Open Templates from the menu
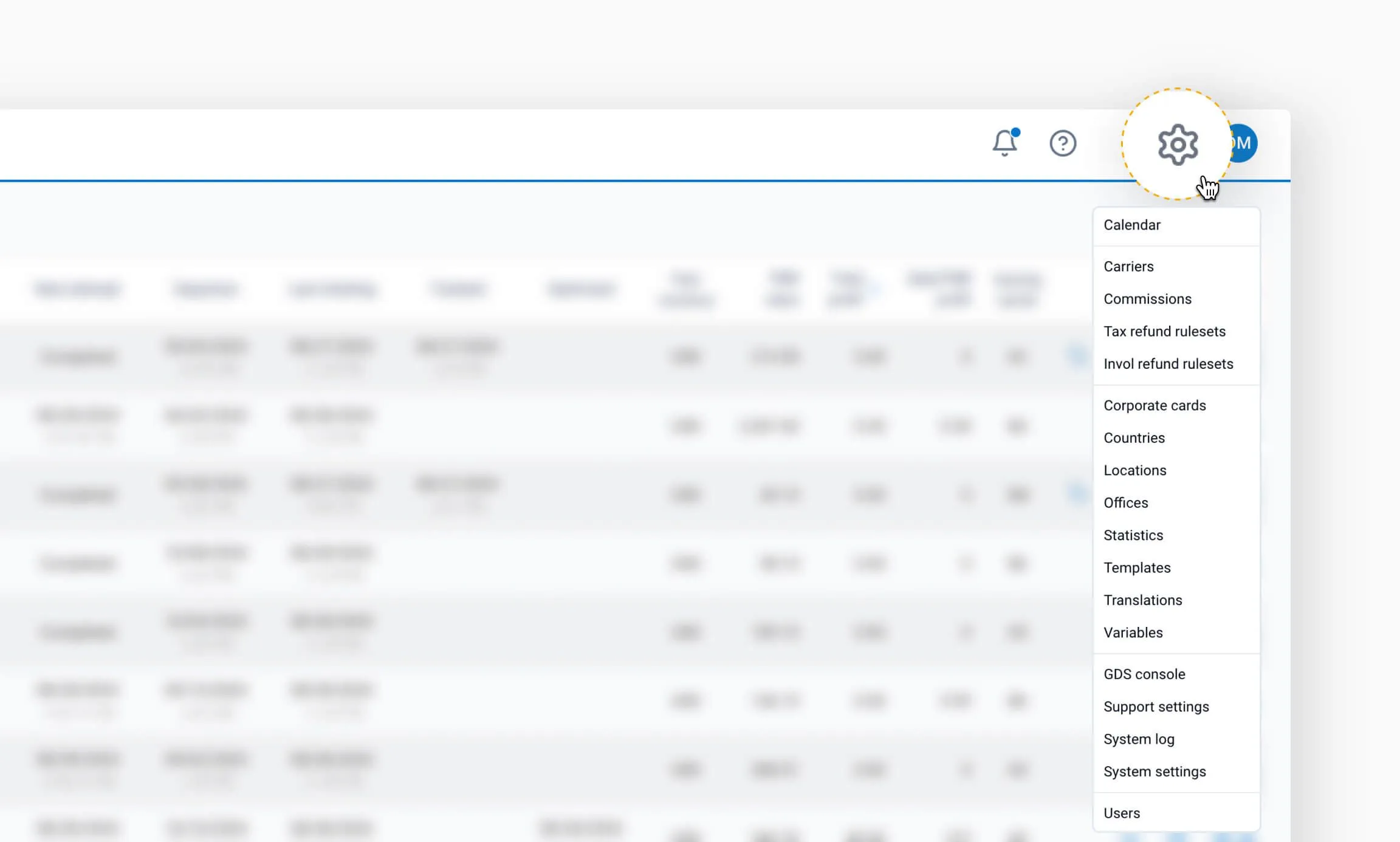Viewport: 1400px width, 842px height. point(1137,567)
